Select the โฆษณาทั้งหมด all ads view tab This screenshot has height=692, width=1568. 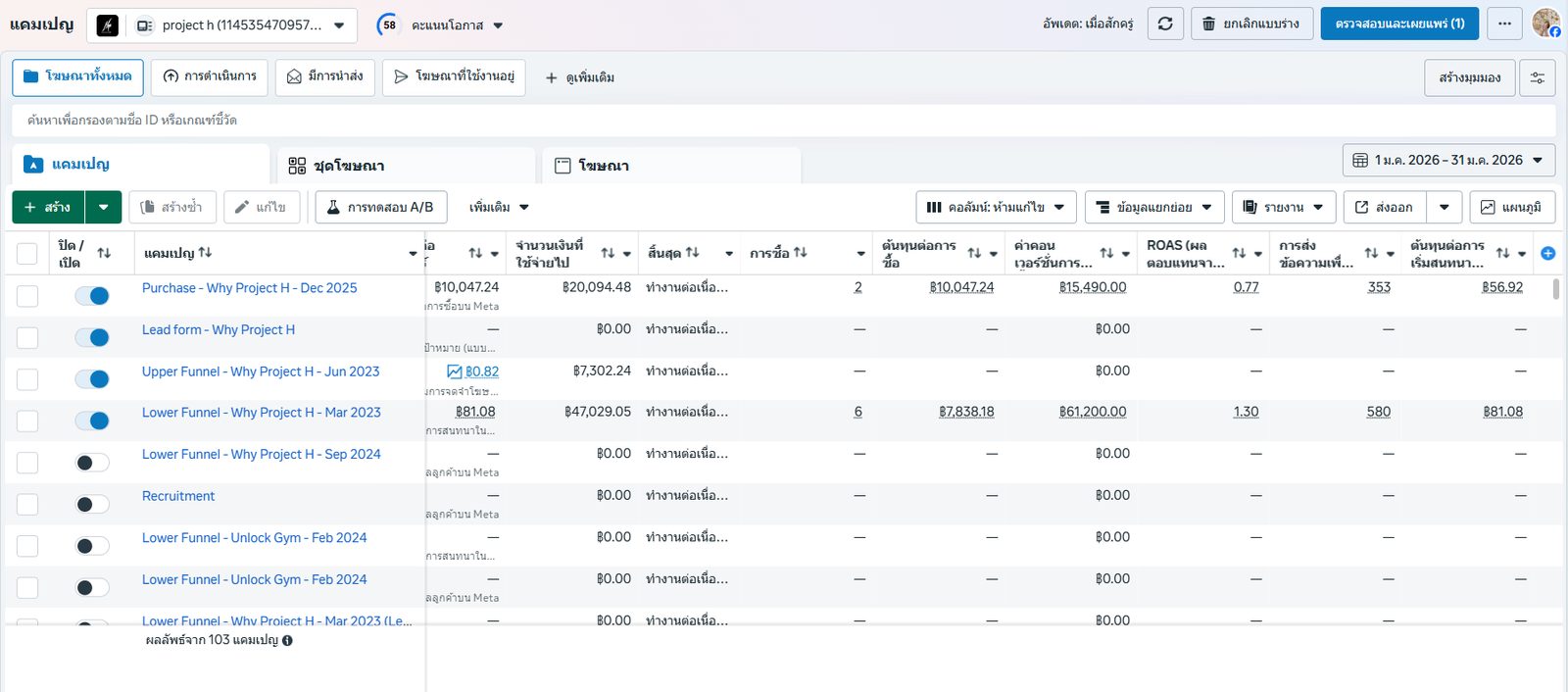[78, 77]
